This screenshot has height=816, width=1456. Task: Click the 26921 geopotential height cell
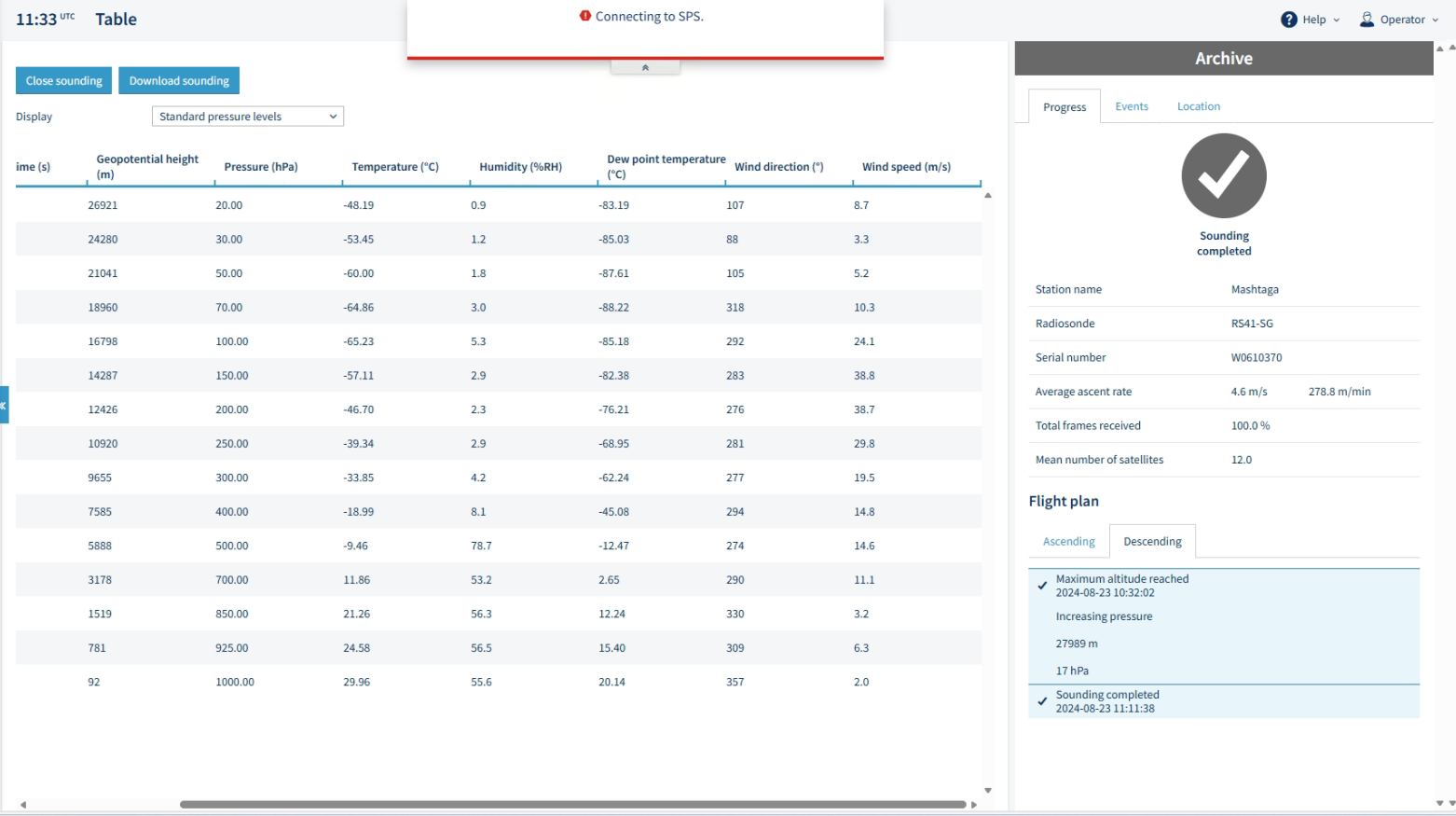tap(103, 205)
